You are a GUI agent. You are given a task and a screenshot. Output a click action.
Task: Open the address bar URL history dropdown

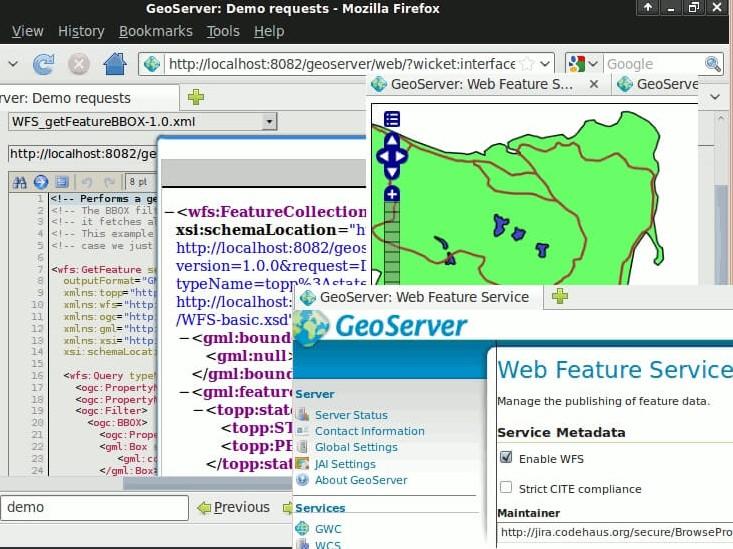pyautogui.click(x=545, y=64)
